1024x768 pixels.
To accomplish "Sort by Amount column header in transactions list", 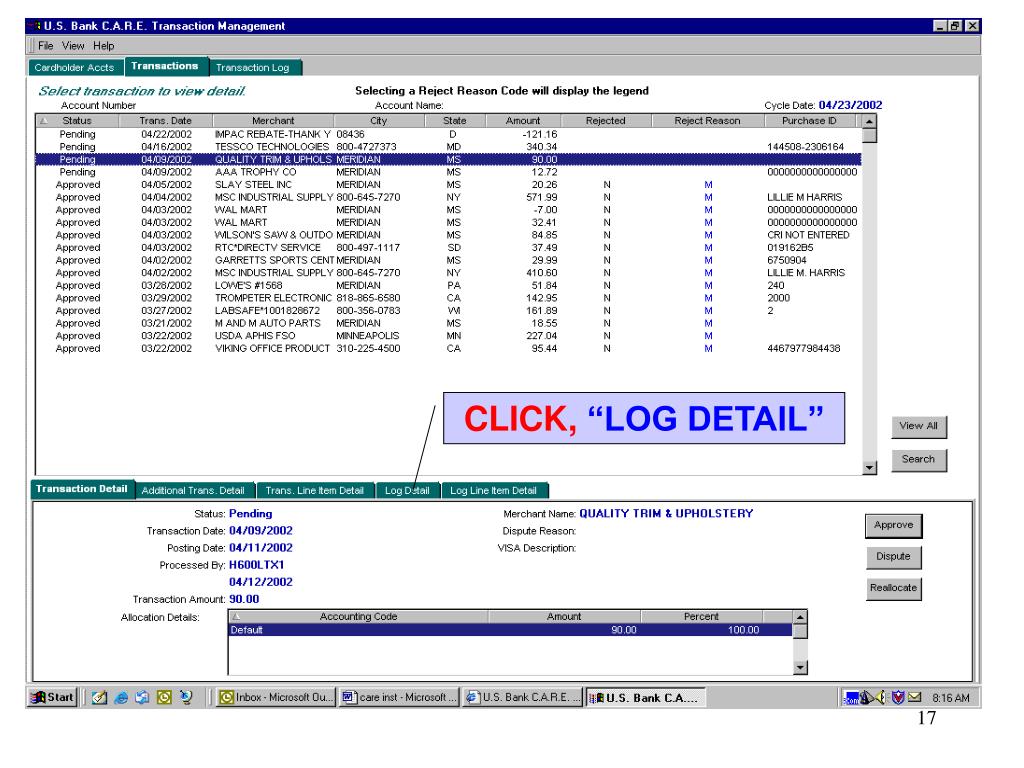I will pyautogui.click(x=523, y=121).
